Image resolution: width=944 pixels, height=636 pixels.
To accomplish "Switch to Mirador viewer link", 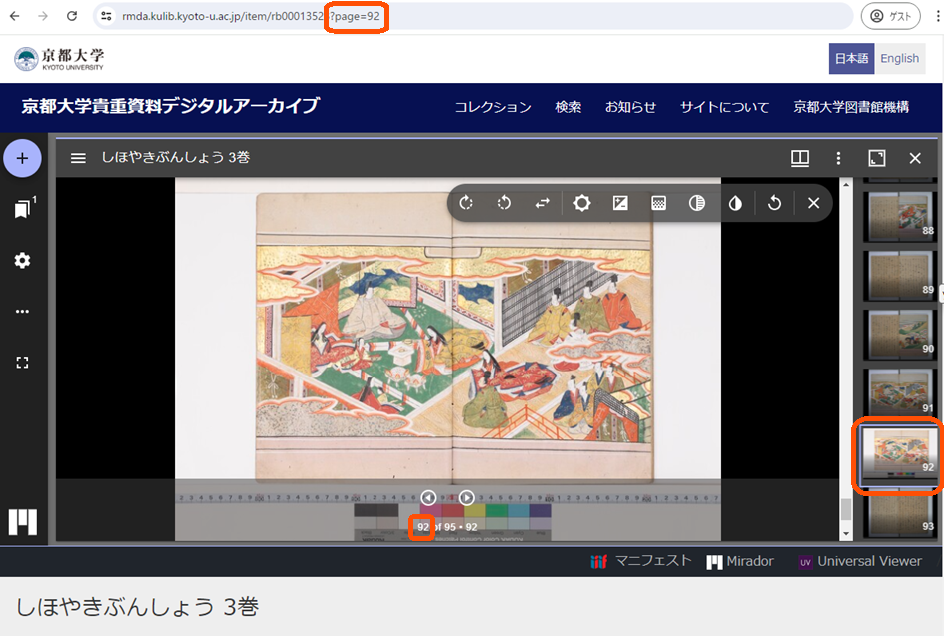I will [740, 561].
